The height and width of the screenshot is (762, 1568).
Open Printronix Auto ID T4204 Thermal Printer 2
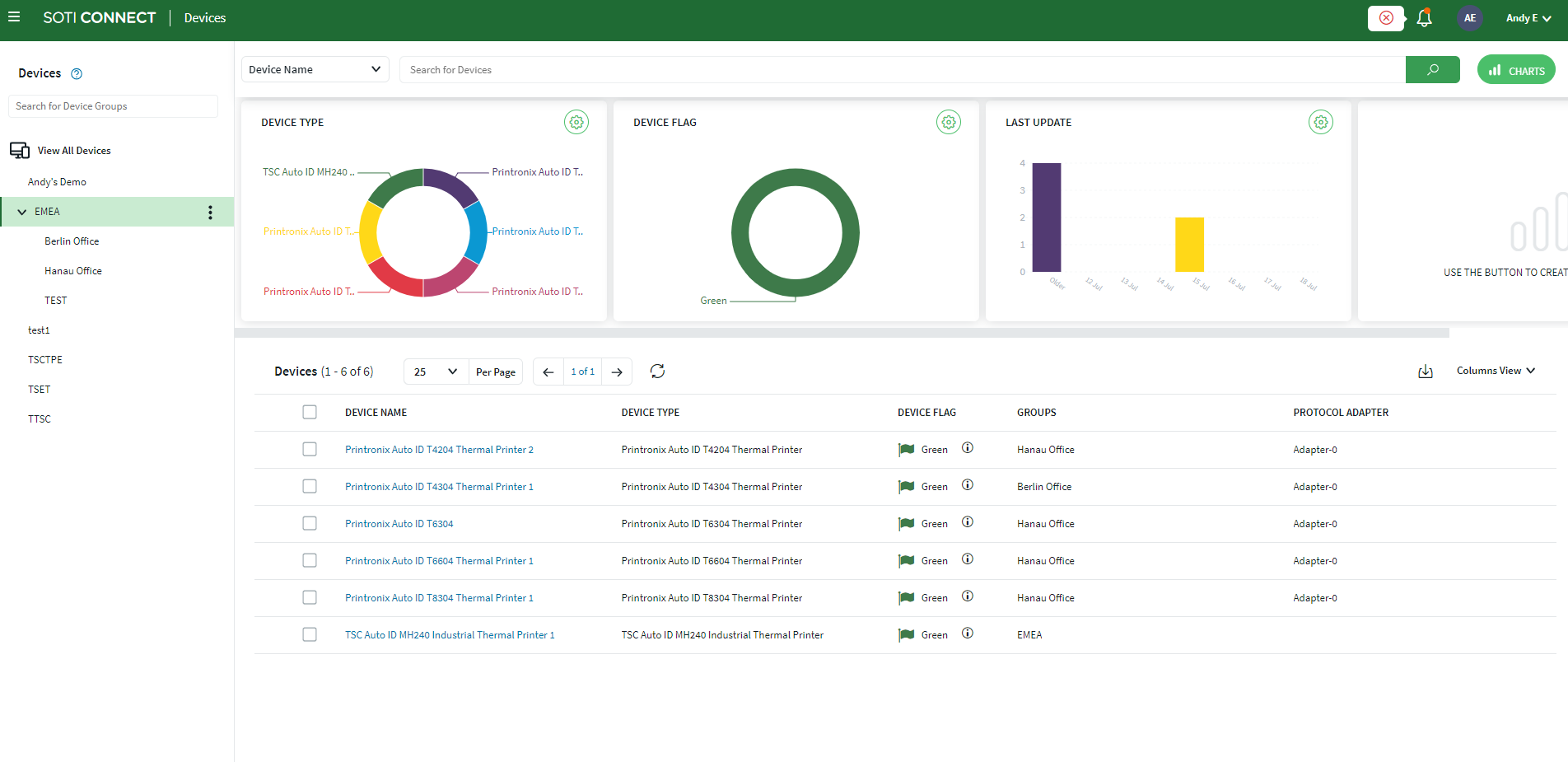[439, 450]
